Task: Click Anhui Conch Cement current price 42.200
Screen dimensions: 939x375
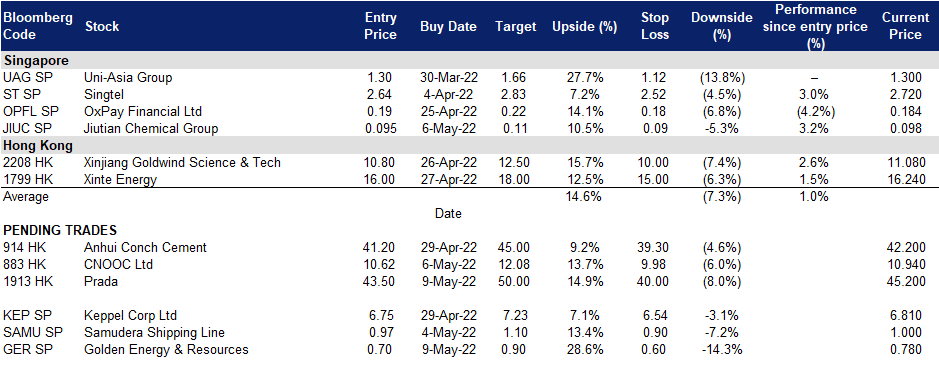Action: tap(906, 247)
